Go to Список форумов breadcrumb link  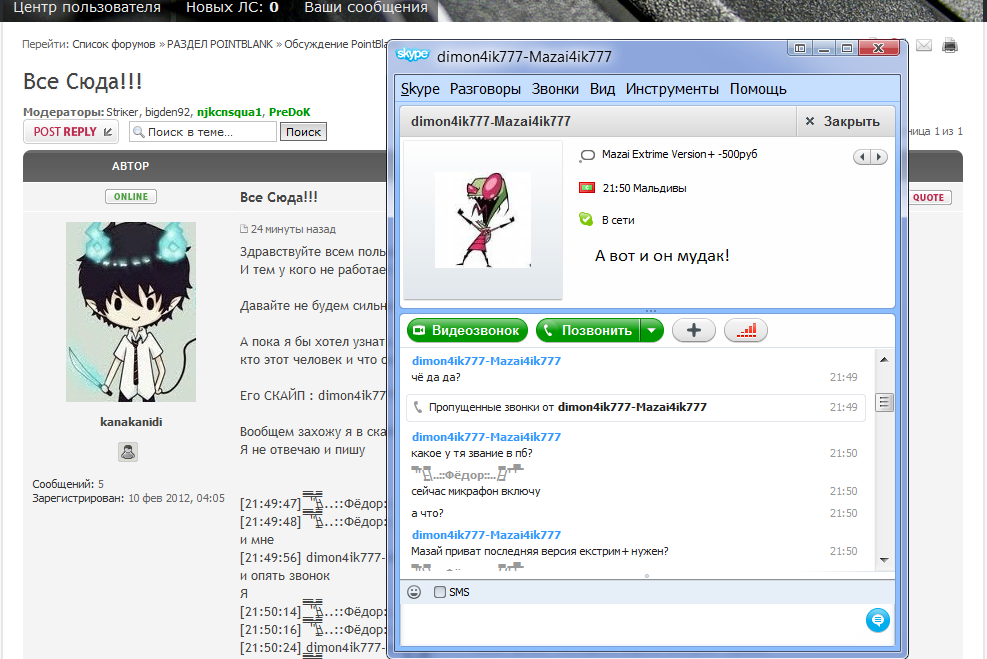[114, 44]
